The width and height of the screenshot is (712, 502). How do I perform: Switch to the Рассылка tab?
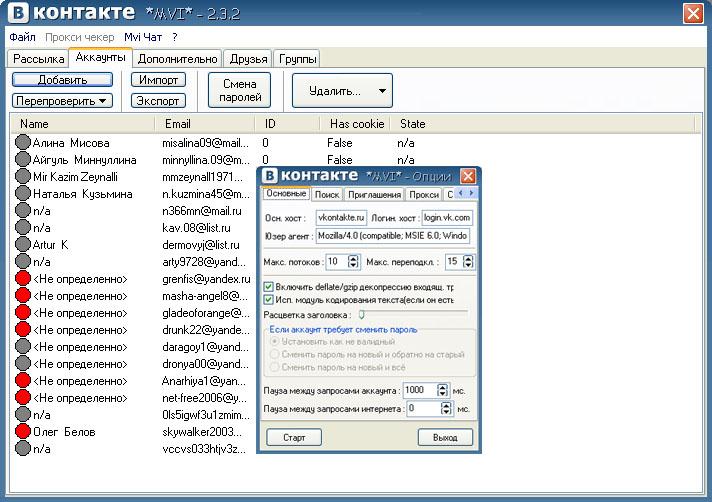click(x=39, y=59)
